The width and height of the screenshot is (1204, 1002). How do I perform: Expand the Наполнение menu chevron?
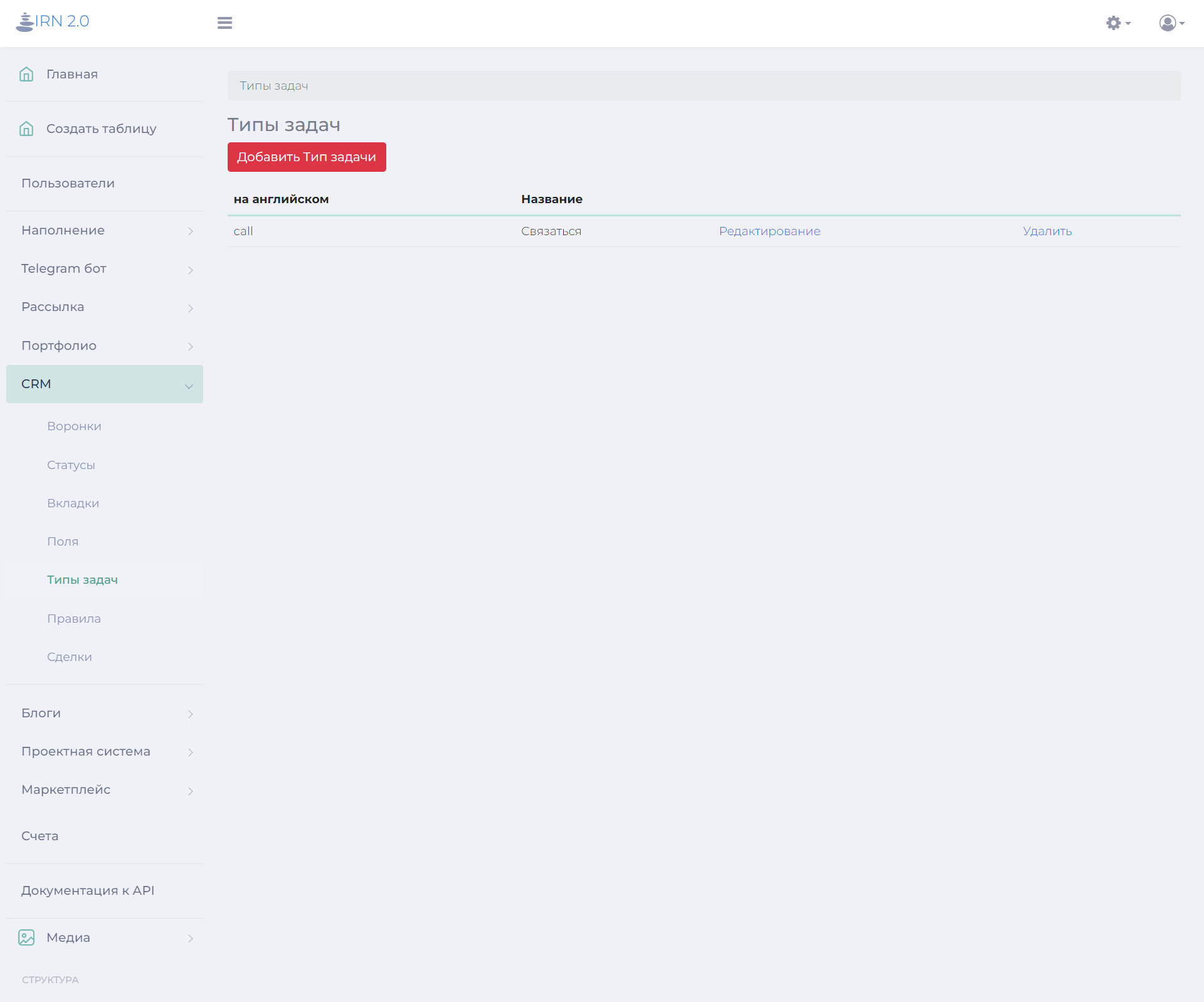tap(190, 231)
